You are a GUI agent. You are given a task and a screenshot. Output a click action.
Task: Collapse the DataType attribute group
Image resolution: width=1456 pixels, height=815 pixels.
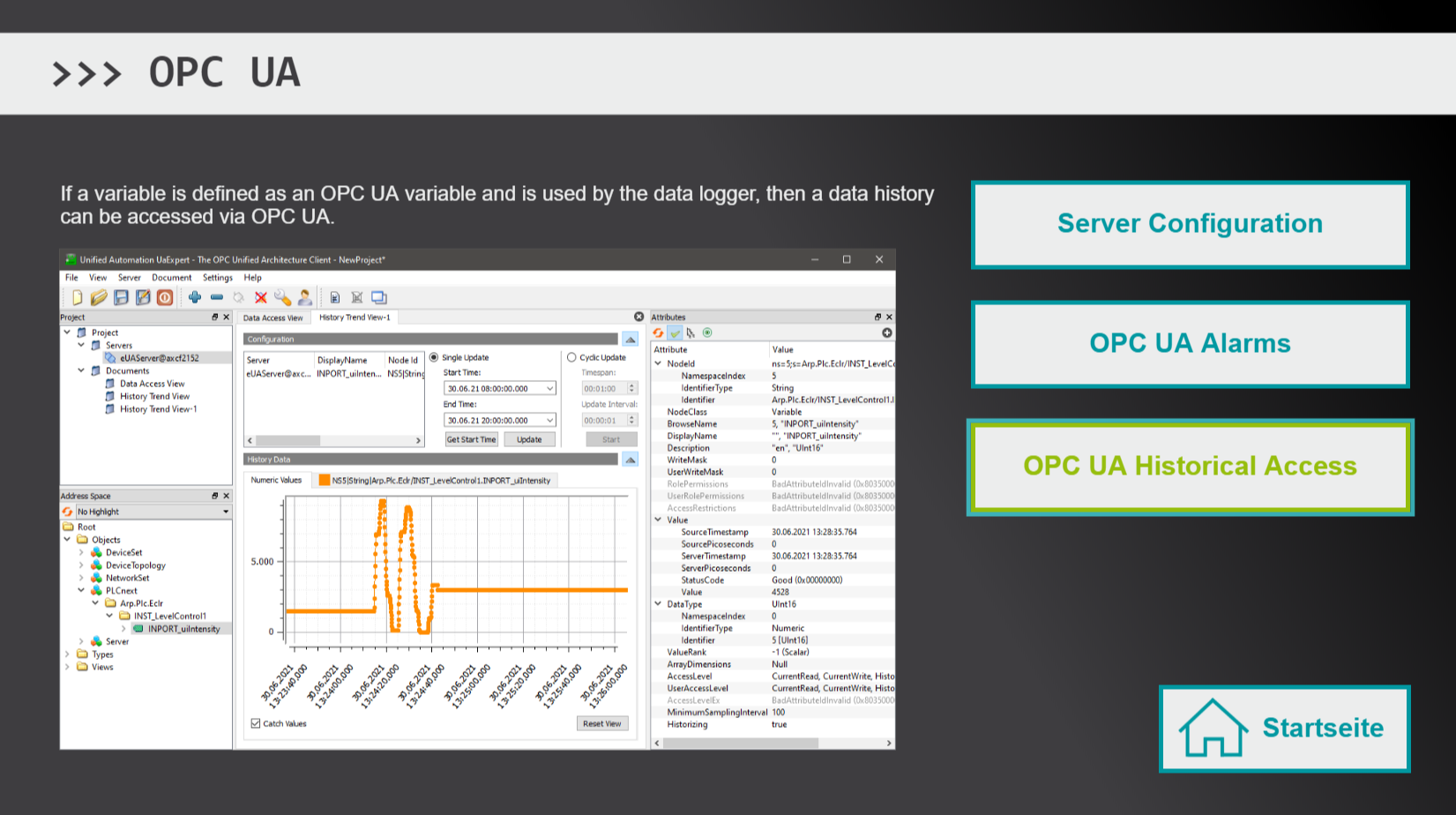[x=658, y=603]
